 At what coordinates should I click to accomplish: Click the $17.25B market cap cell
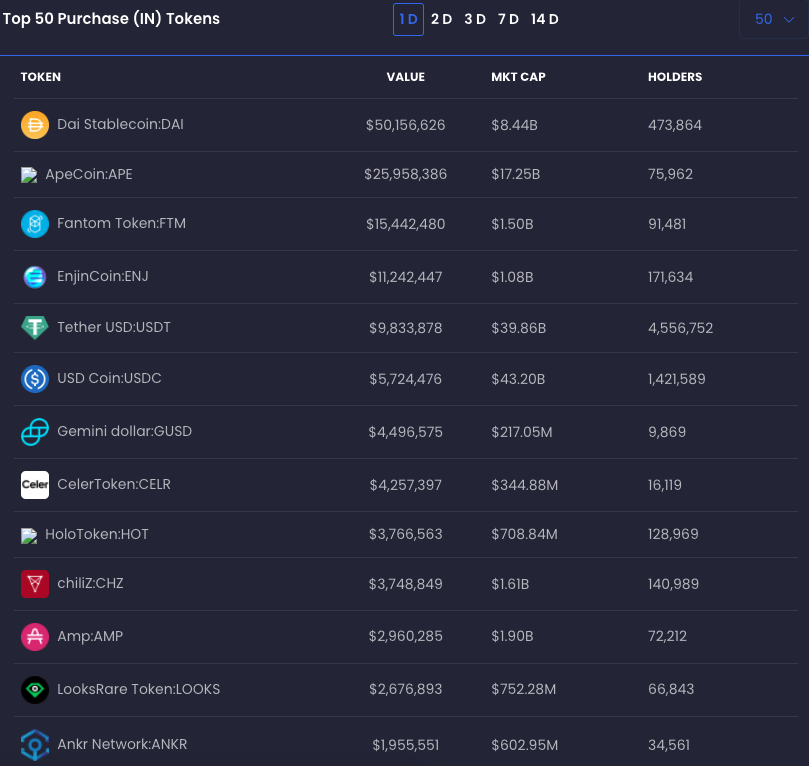point(515,174)
